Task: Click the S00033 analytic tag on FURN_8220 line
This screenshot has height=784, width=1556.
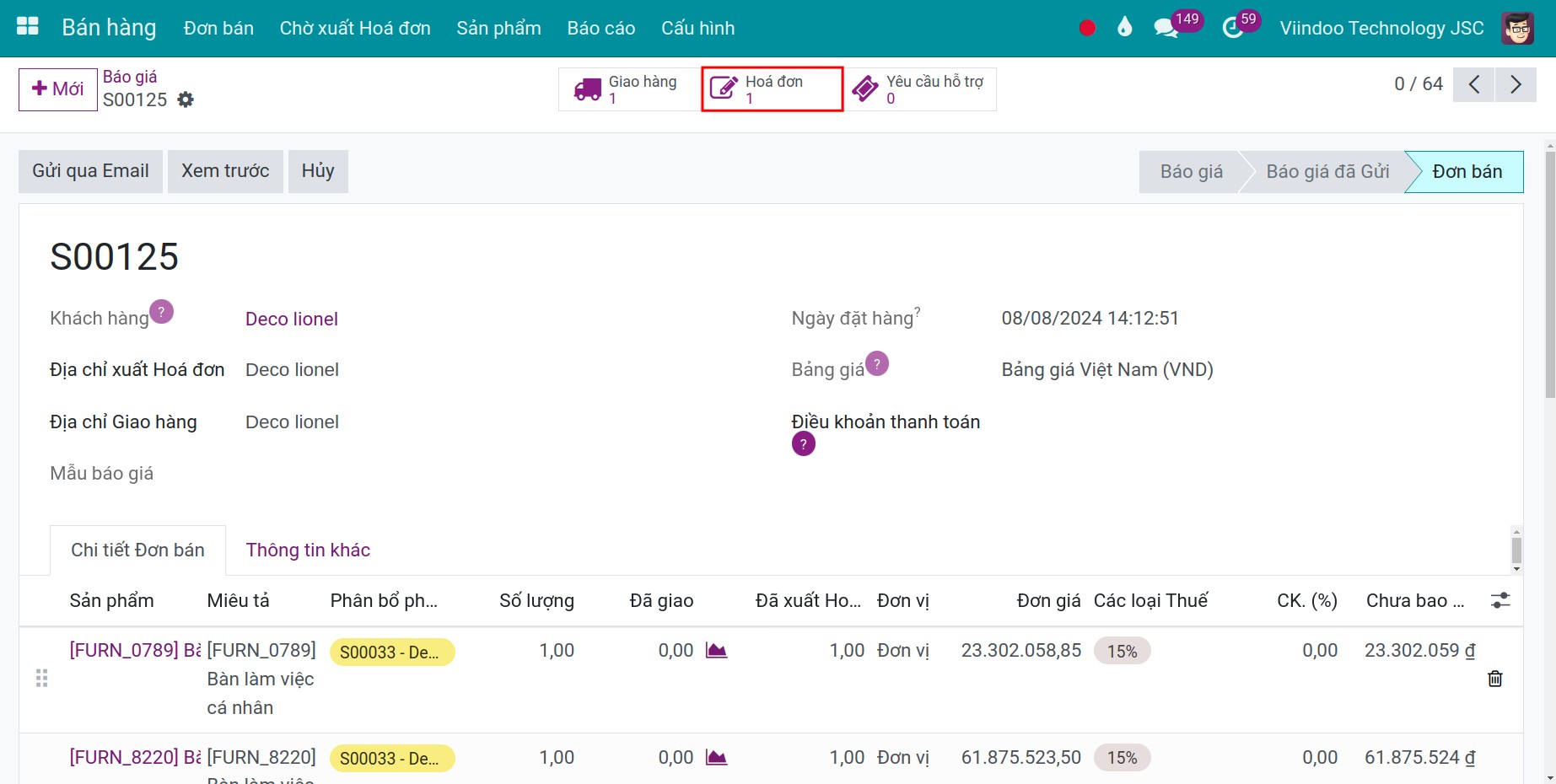Action: click(392, 759)
